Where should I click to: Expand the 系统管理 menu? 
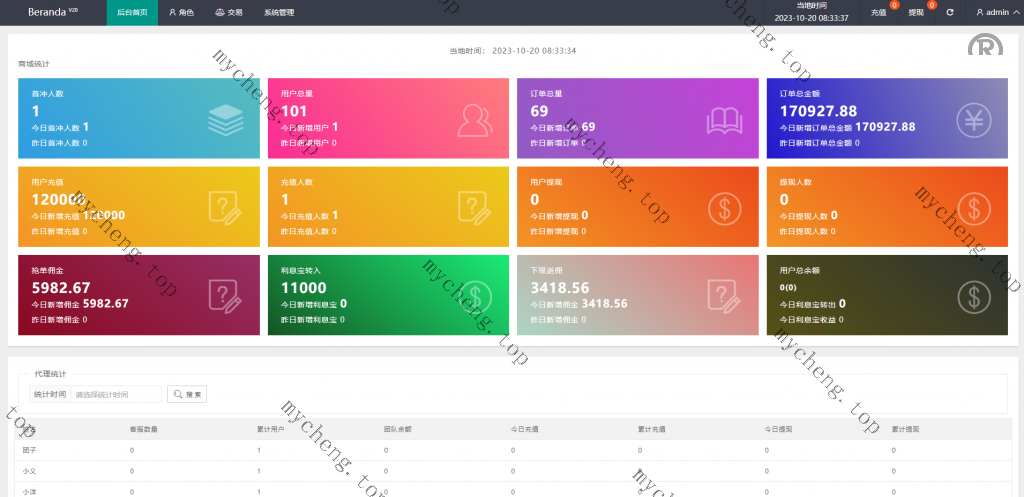tap(279, 13)
